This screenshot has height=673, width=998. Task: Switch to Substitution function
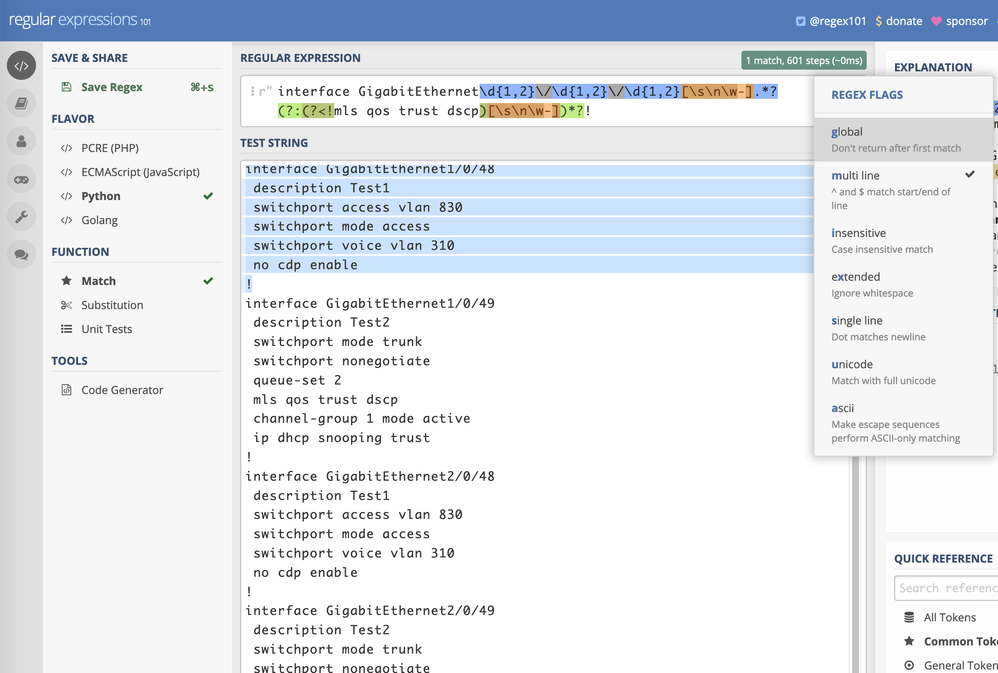(x=112, y=305)
